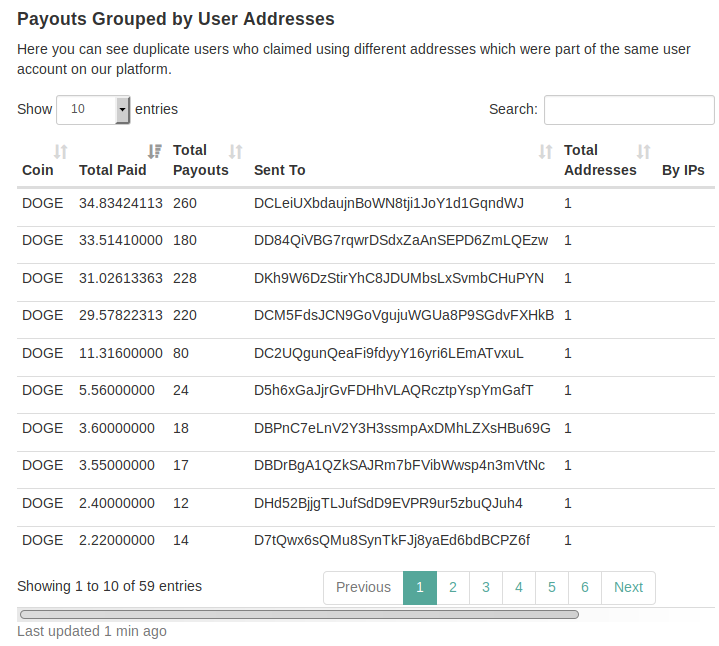This screenshot has height=646, width=719.
Task: Click the Sent To column sort icon
Action: [x=545, y=151]
